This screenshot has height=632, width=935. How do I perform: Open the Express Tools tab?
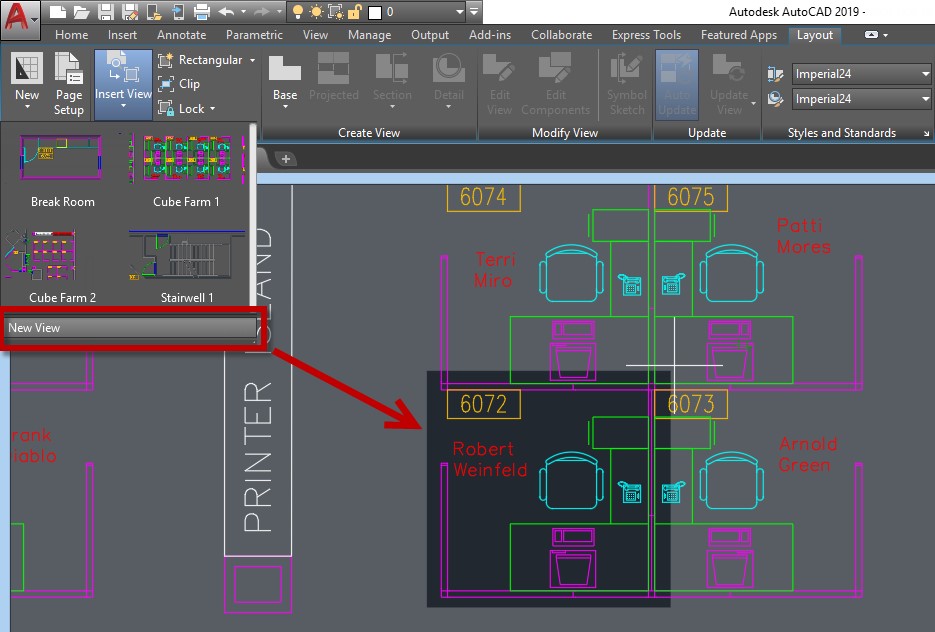[646, 35]
